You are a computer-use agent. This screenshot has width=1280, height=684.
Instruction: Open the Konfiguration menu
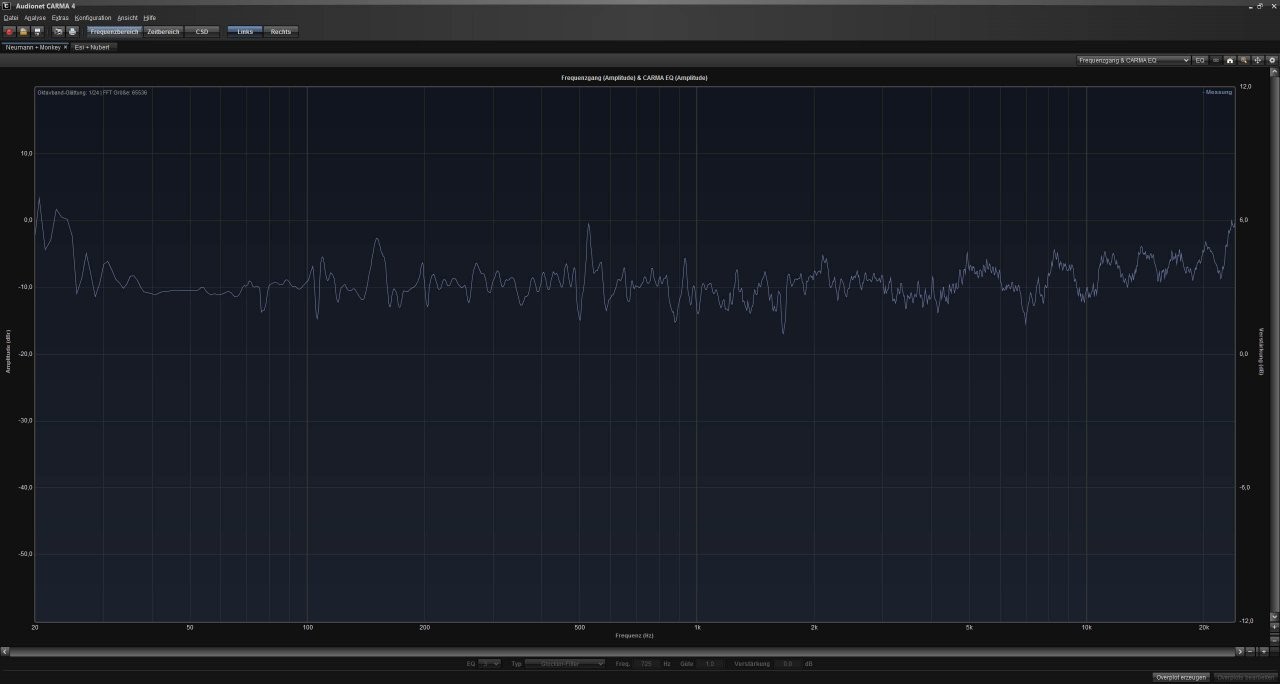click(93, 18)
